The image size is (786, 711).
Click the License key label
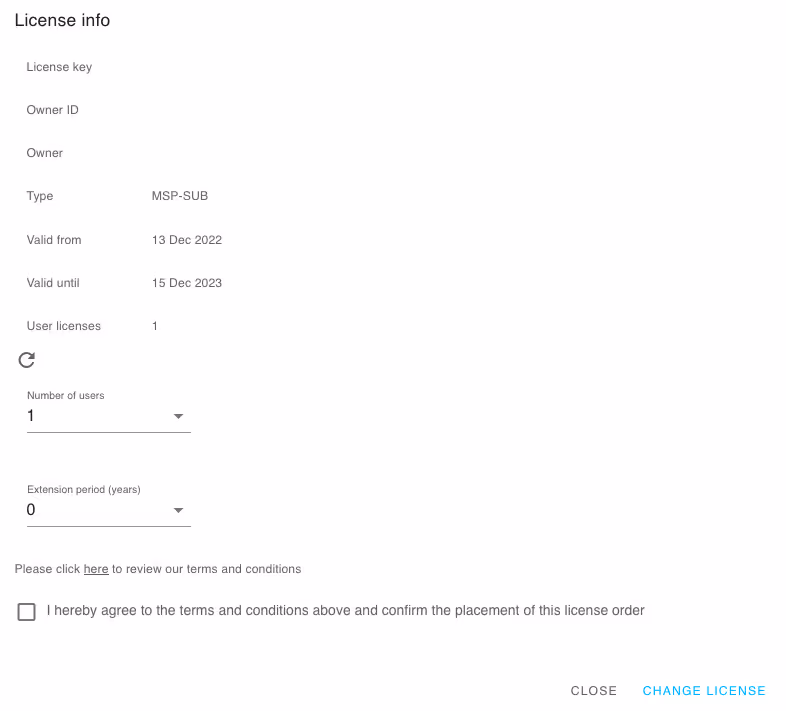(x=59, y=67)
